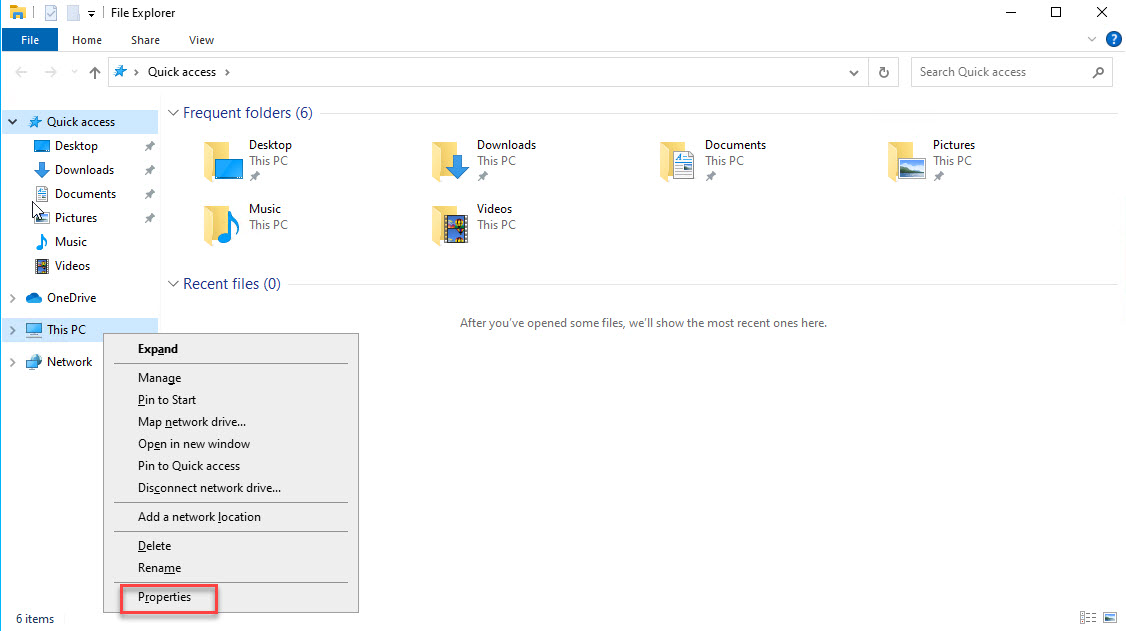This screenshot has height=631, width=1126.
Task: Click the Up arrow navigation icon
Action: (95, 72)
